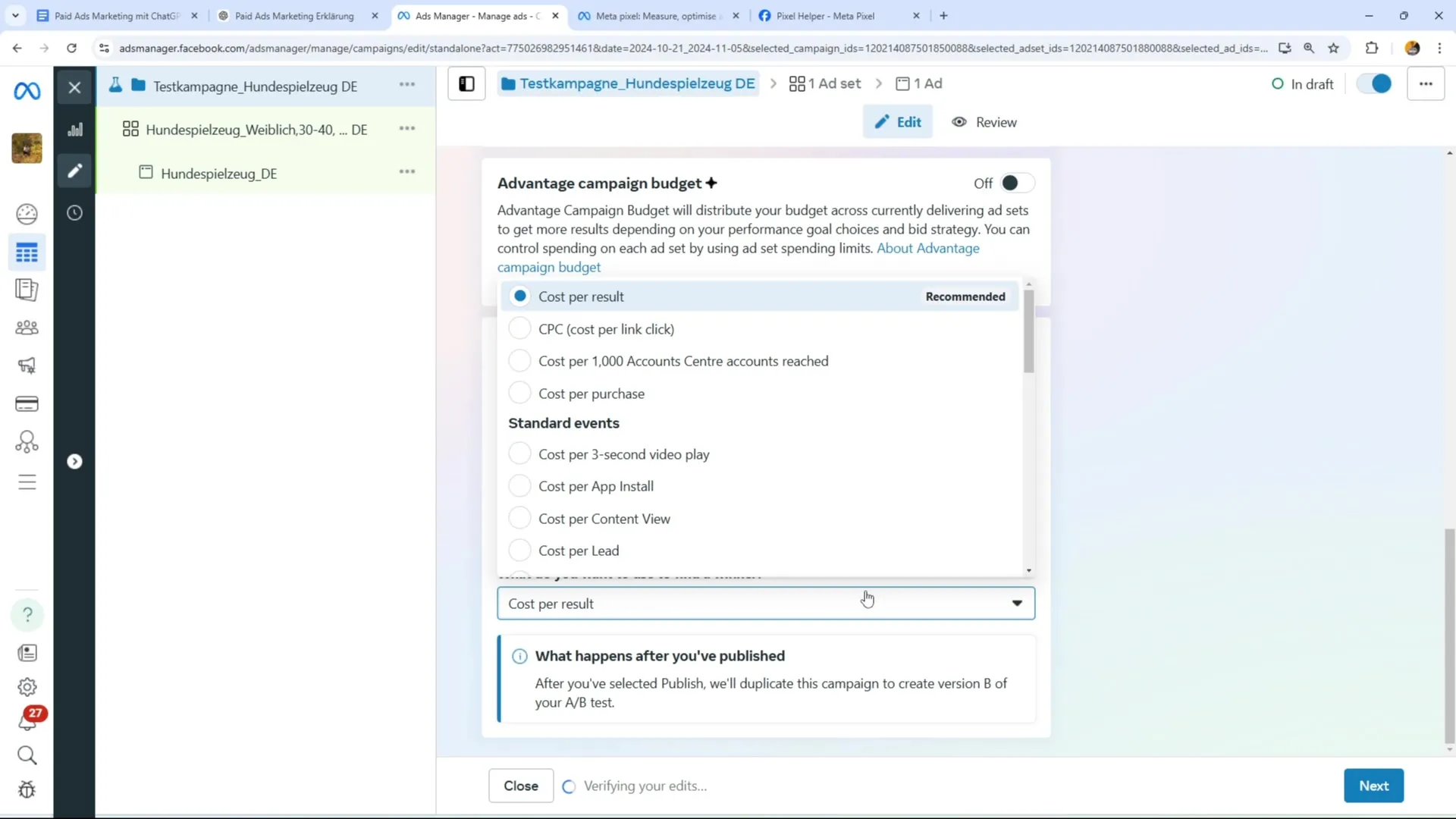Switch to the Edit tab

pyautogui.click(x=898, y=122)
